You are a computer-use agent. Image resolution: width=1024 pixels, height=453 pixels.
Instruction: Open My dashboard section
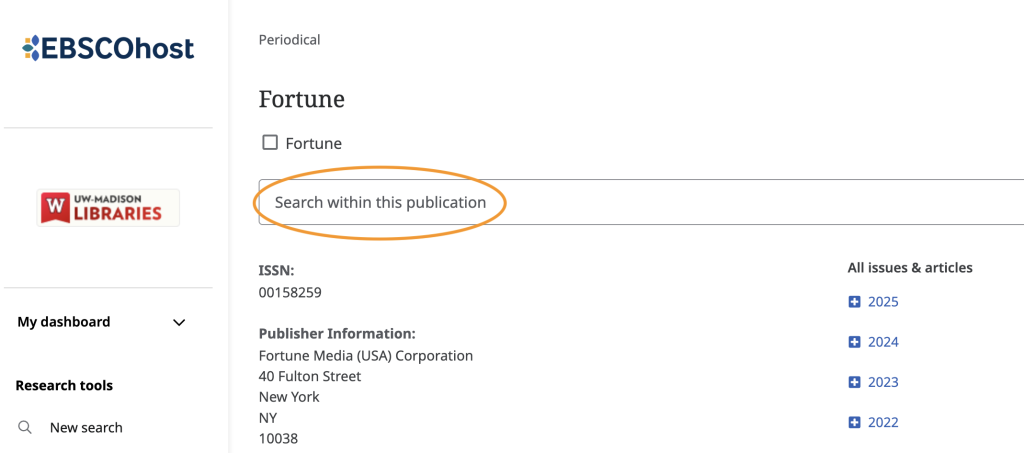63,322
